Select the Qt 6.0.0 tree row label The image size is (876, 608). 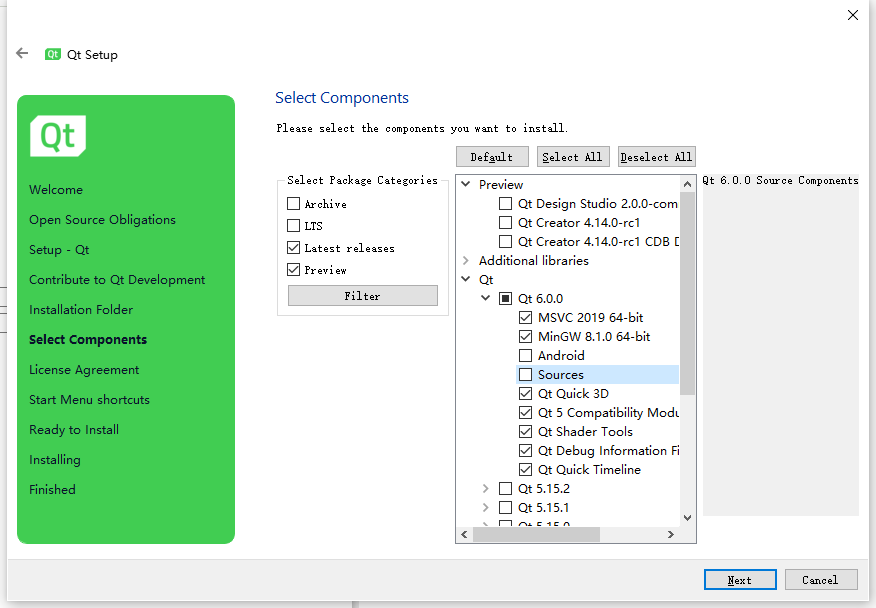pyautogui.click(x=540, y=298)
